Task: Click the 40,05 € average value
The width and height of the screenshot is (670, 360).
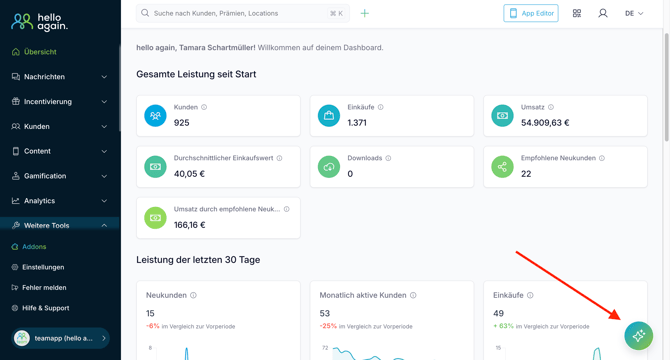Action: click(x=189, y=174)
